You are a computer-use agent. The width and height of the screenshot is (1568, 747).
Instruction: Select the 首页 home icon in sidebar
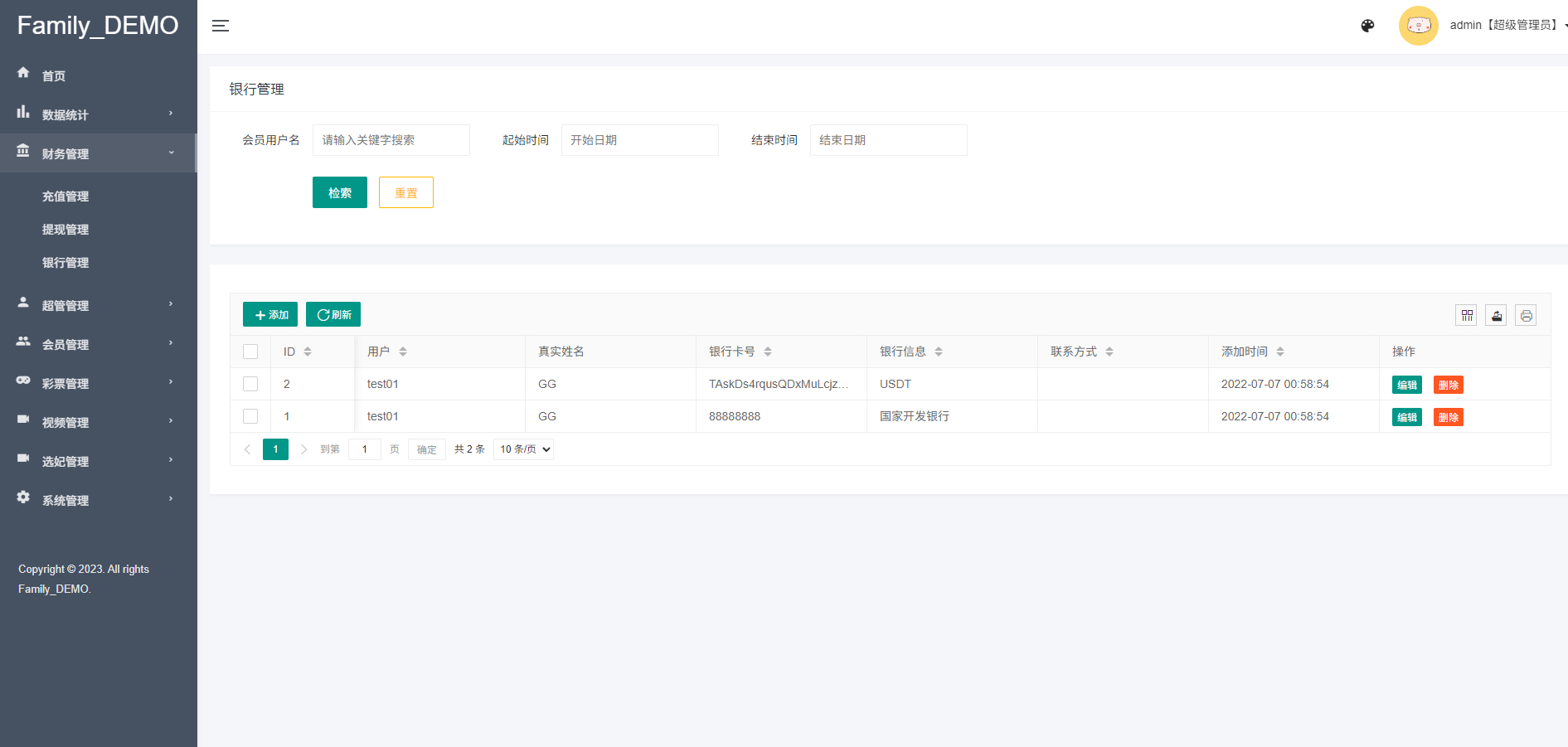pyautogui.click(x=23, y=75)
